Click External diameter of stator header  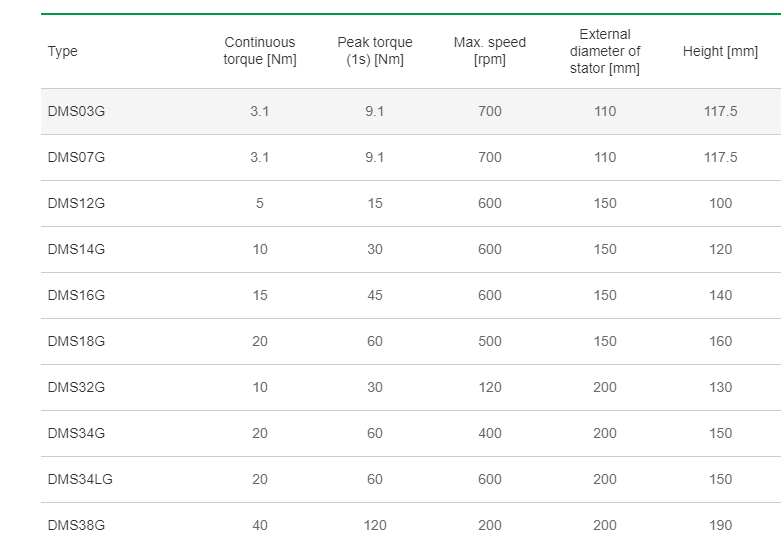pyautogui.click(x=605, y=51)
